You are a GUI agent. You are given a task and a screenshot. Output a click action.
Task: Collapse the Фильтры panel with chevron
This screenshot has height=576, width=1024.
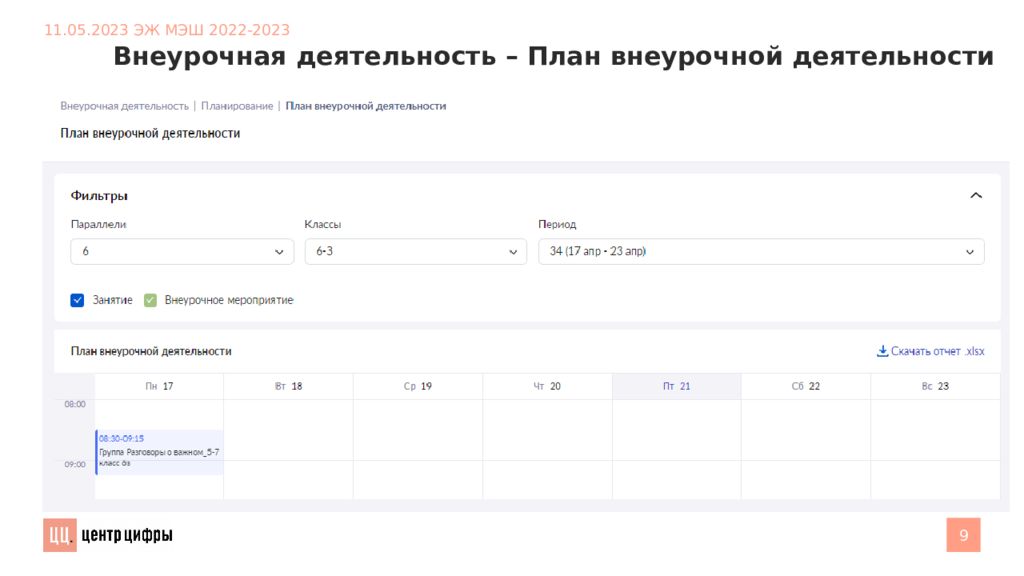[976, 196]
